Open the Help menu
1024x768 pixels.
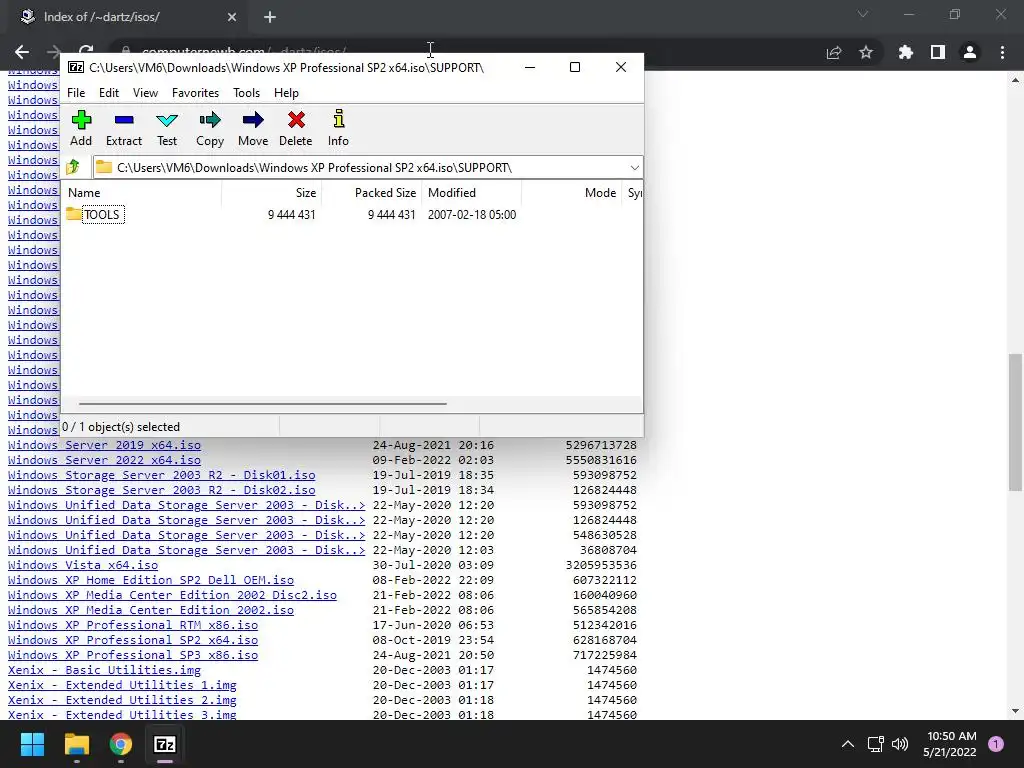pyautogui.click(x=286, y=93)
